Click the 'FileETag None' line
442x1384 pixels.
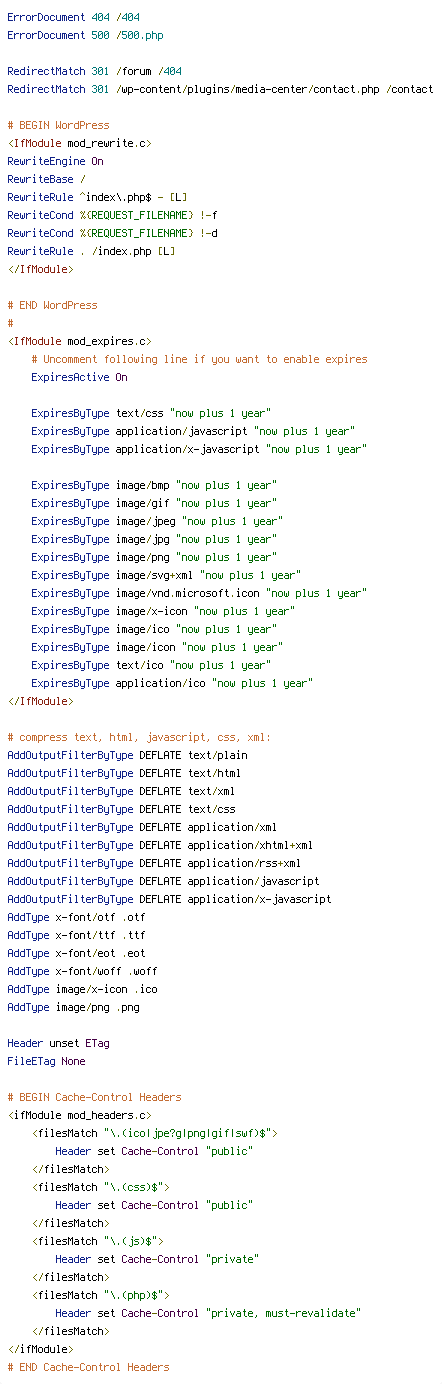[x=46, y=1061]
